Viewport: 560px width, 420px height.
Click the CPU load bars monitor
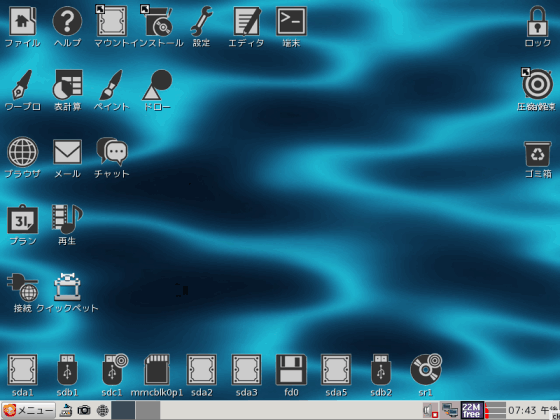[495, 410]
